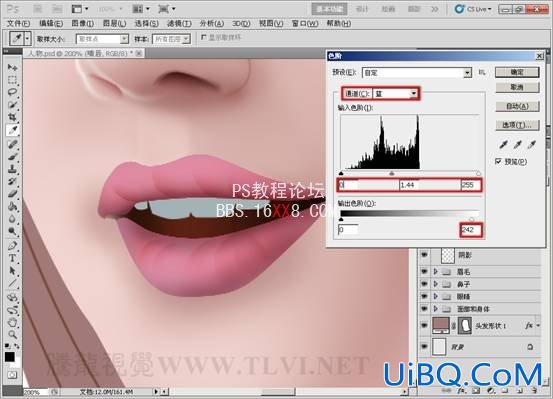Viewport: 553px width, 399px height.
Task: Select the Line shape tool
Action: point(12,283)
